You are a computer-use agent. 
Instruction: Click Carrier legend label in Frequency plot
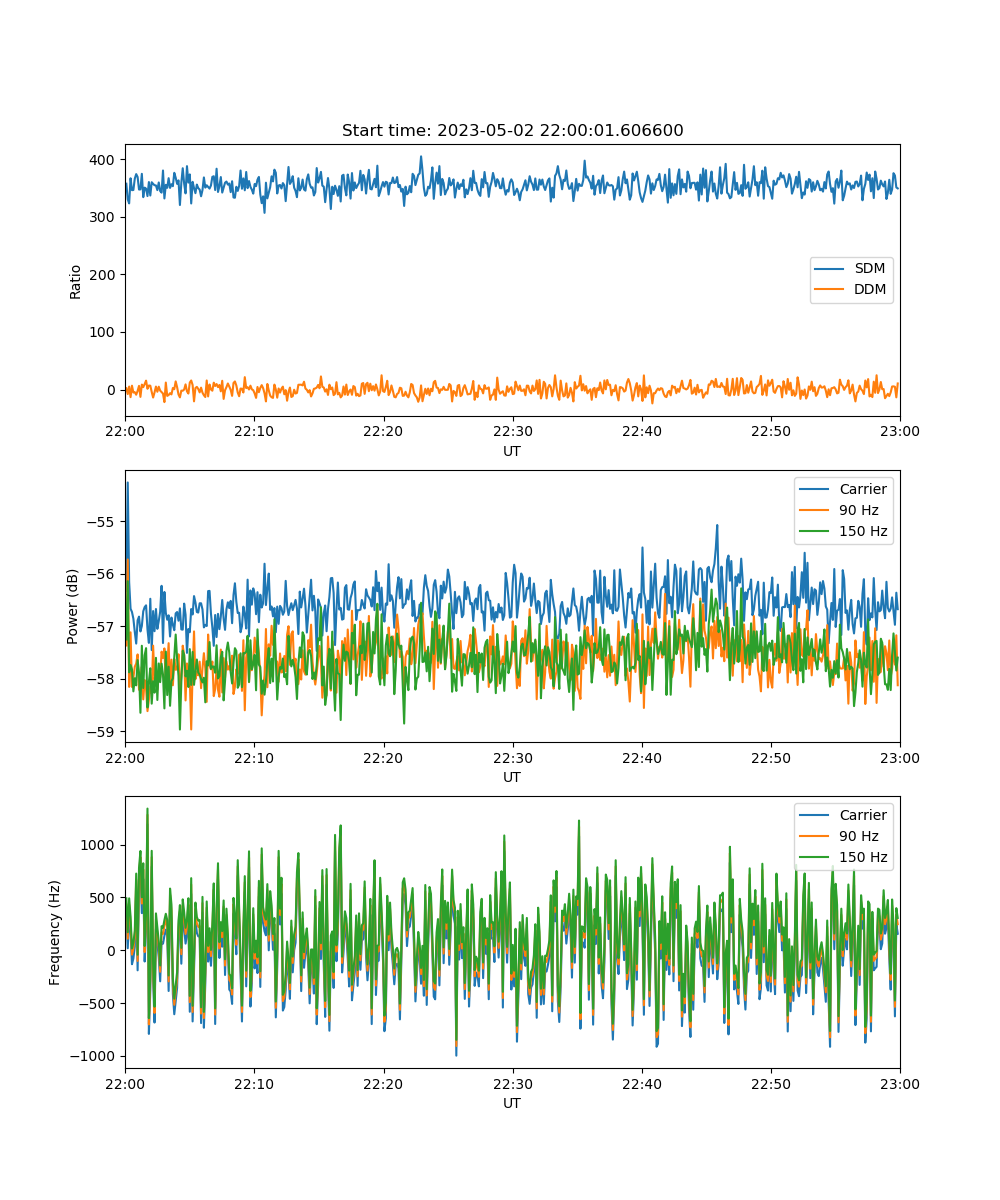click(x=862, y=815)
